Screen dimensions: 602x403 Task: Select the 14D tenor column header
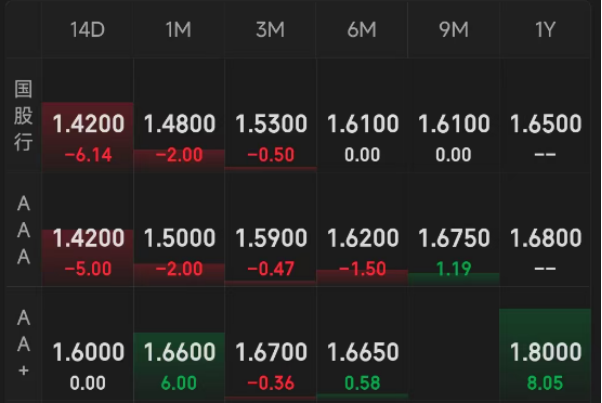pos(87,30)
